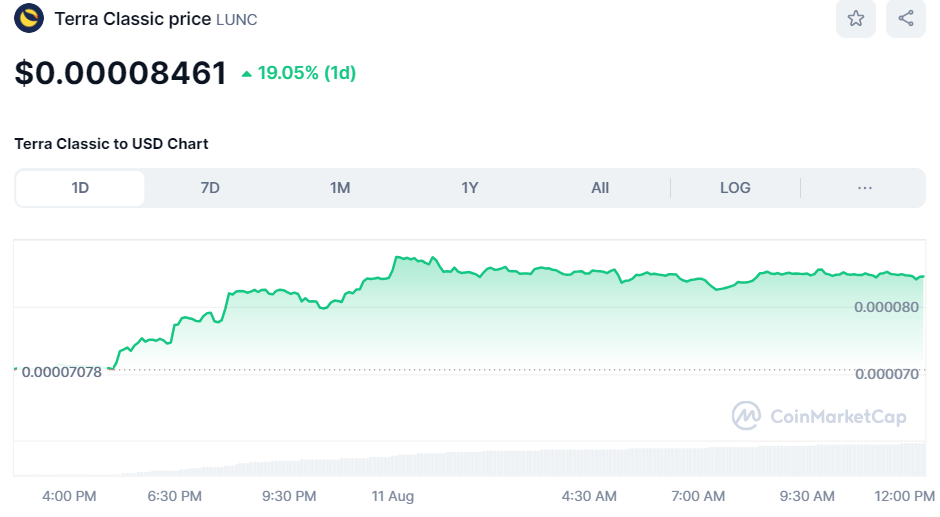Screen dimensions: 940x517
Task: Click the 0.000070 y-axis label
Action: tap(886, 374)
